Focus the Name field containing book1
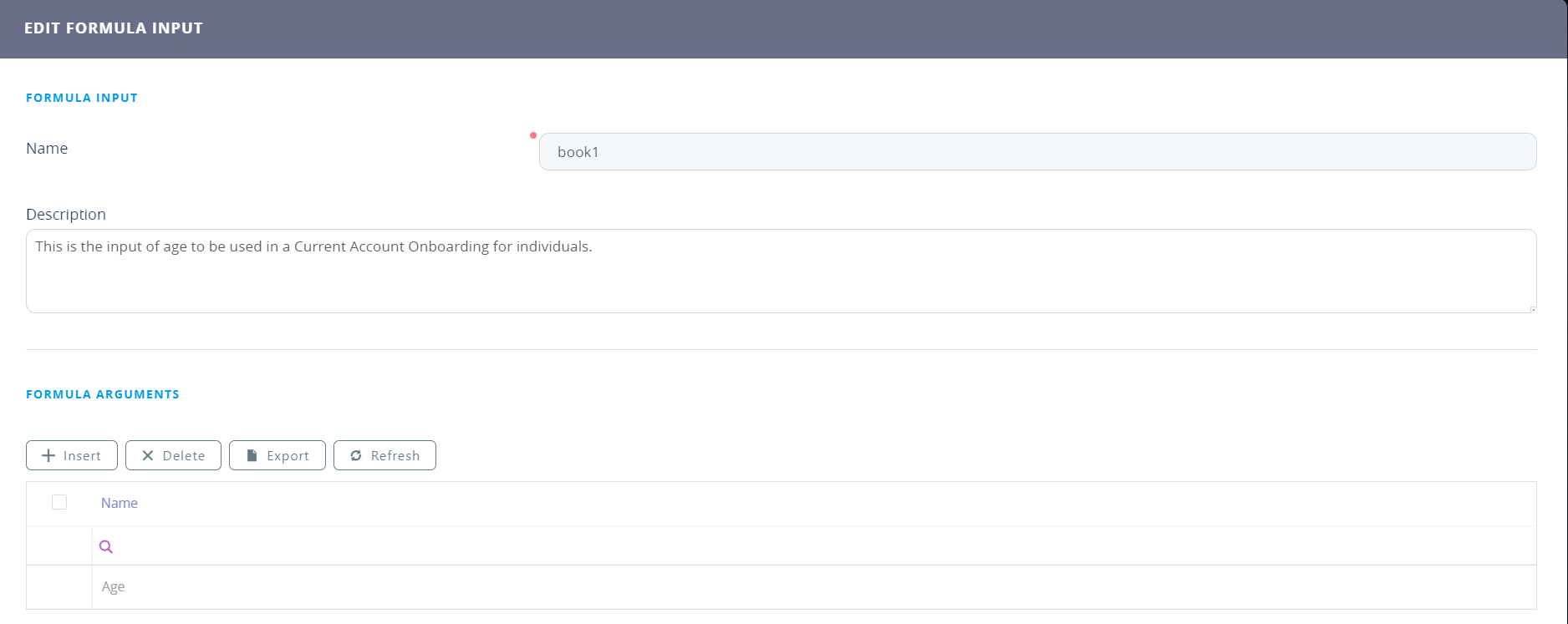Viewport: 1568px width, 624px height. [1036, 152]
